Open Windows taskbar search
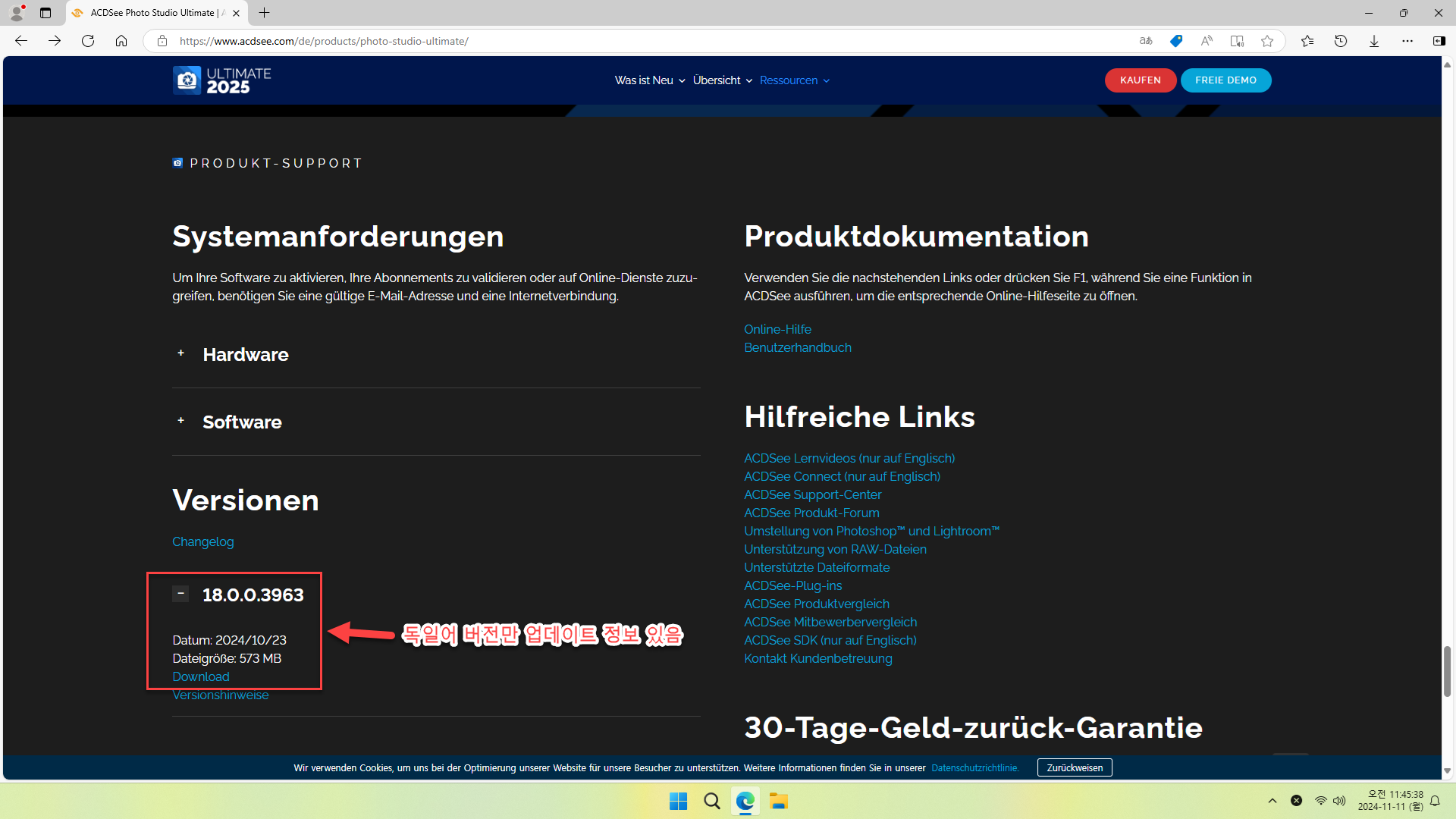 [711, 801]
